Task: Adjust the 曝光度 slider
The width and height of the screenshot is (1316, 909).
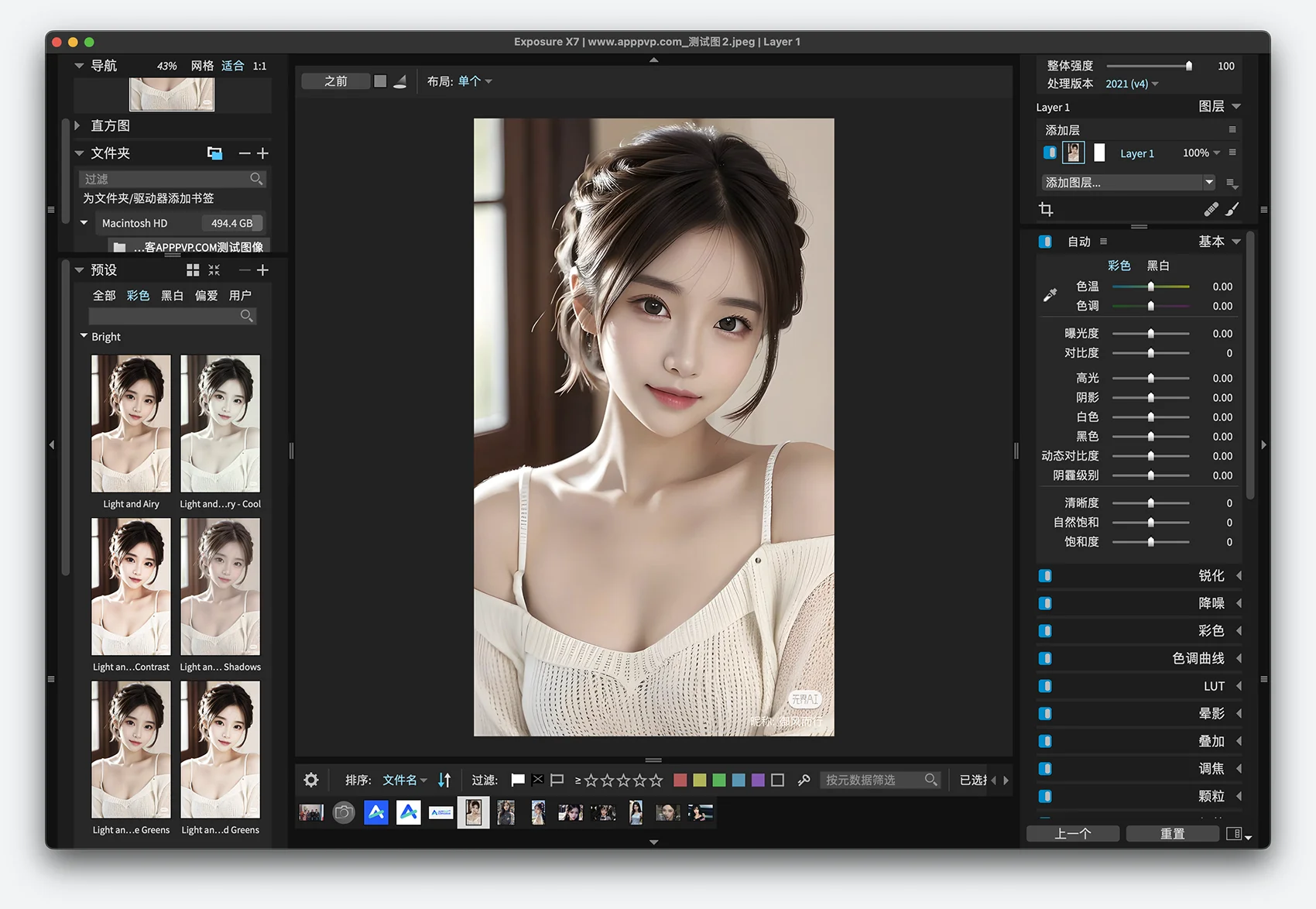Action: click(1150, 334)
